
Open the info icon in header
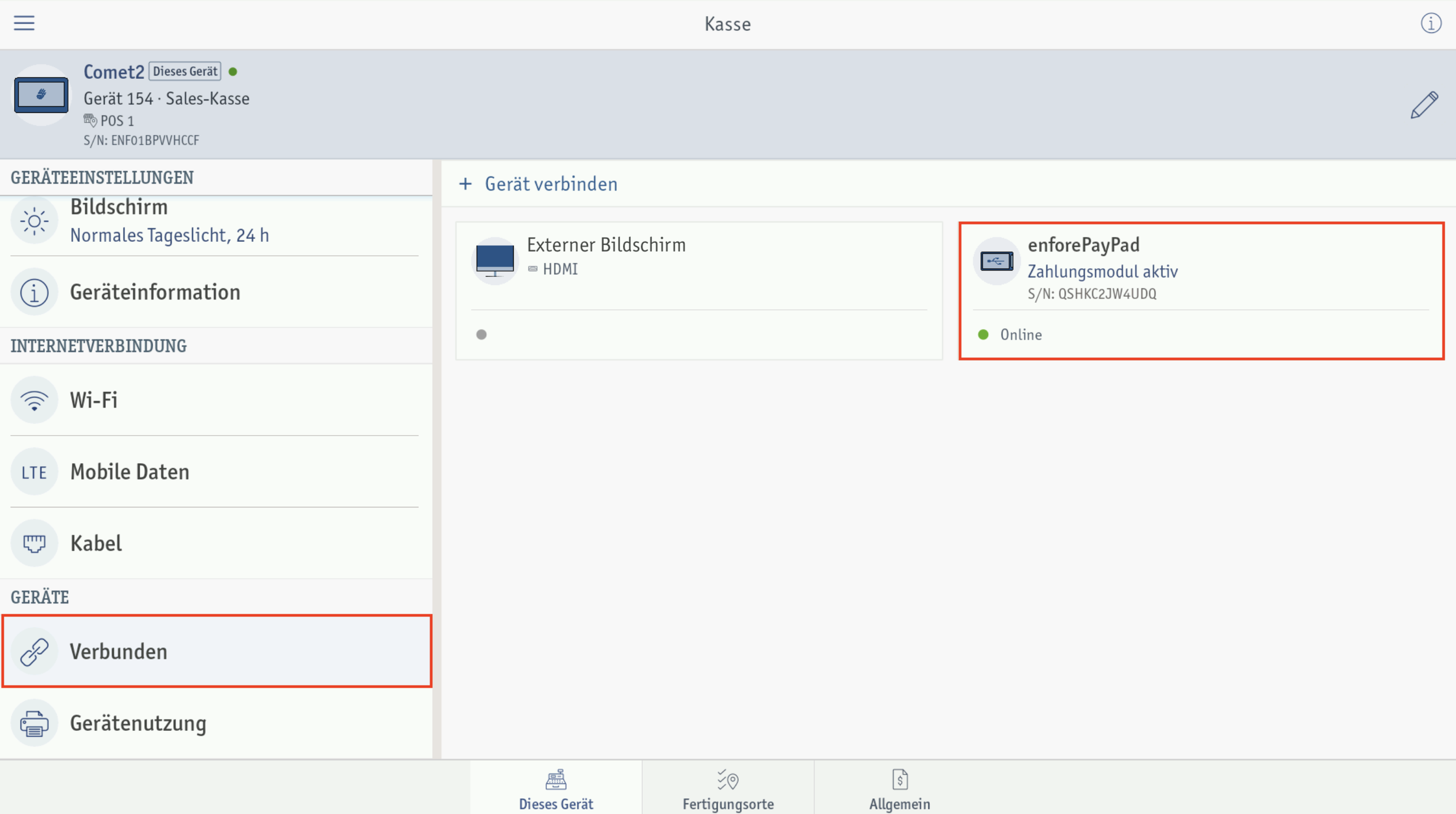(1431, 23)
